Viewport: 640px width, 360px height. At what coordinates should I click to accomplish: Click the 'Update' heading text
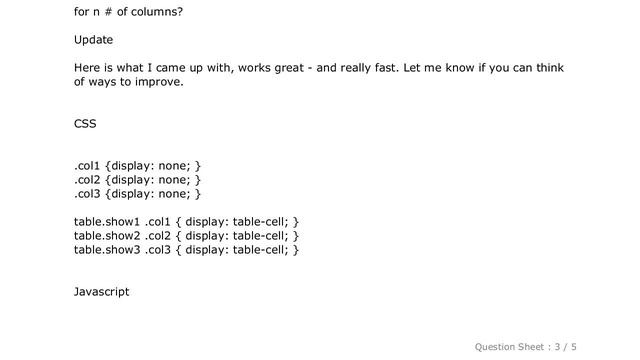93,40
